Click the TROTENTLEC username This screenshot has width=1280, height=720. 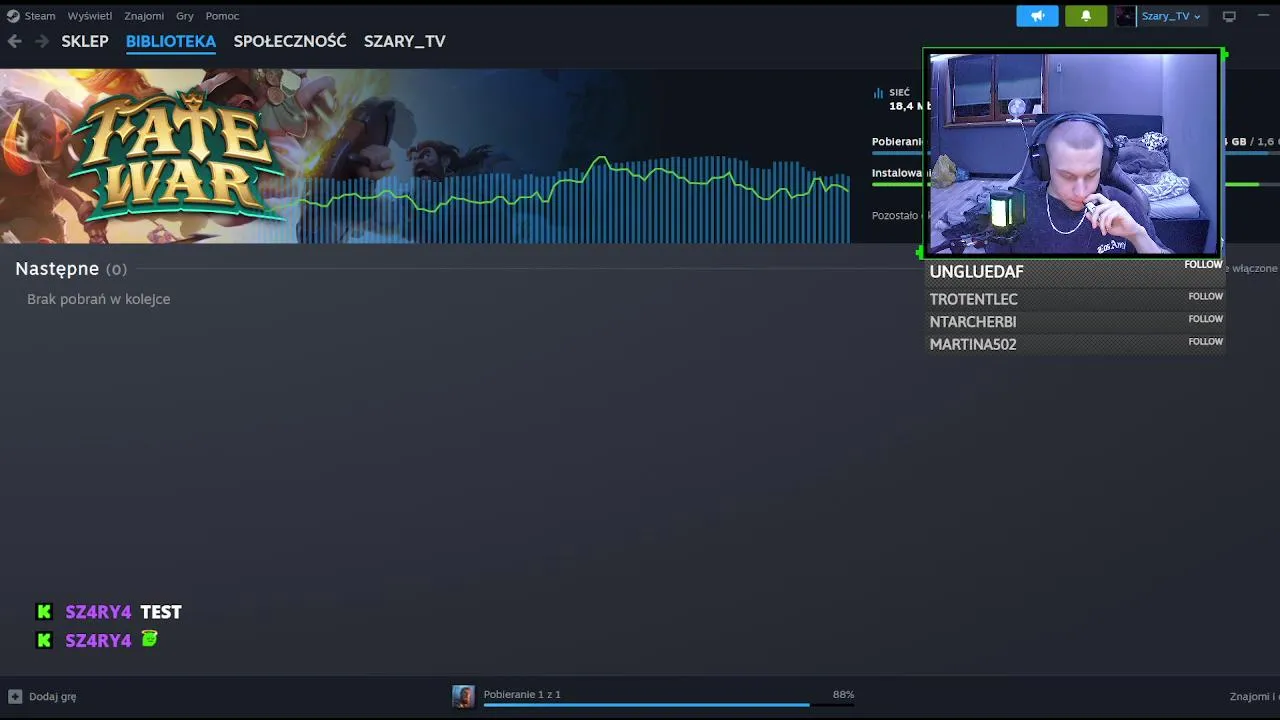[x=974, y=299]
